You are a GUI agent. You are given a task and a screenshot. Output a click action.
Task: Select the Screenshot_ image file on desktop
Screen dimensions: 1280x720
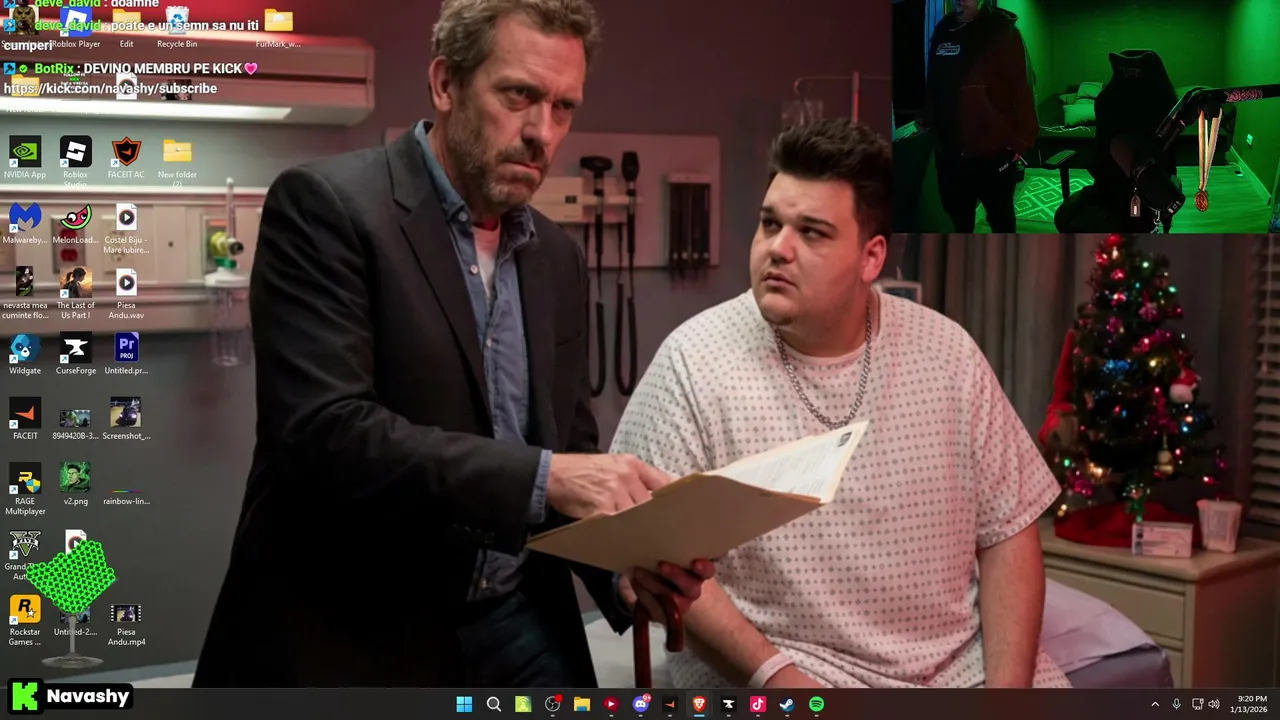coord(126,419)
